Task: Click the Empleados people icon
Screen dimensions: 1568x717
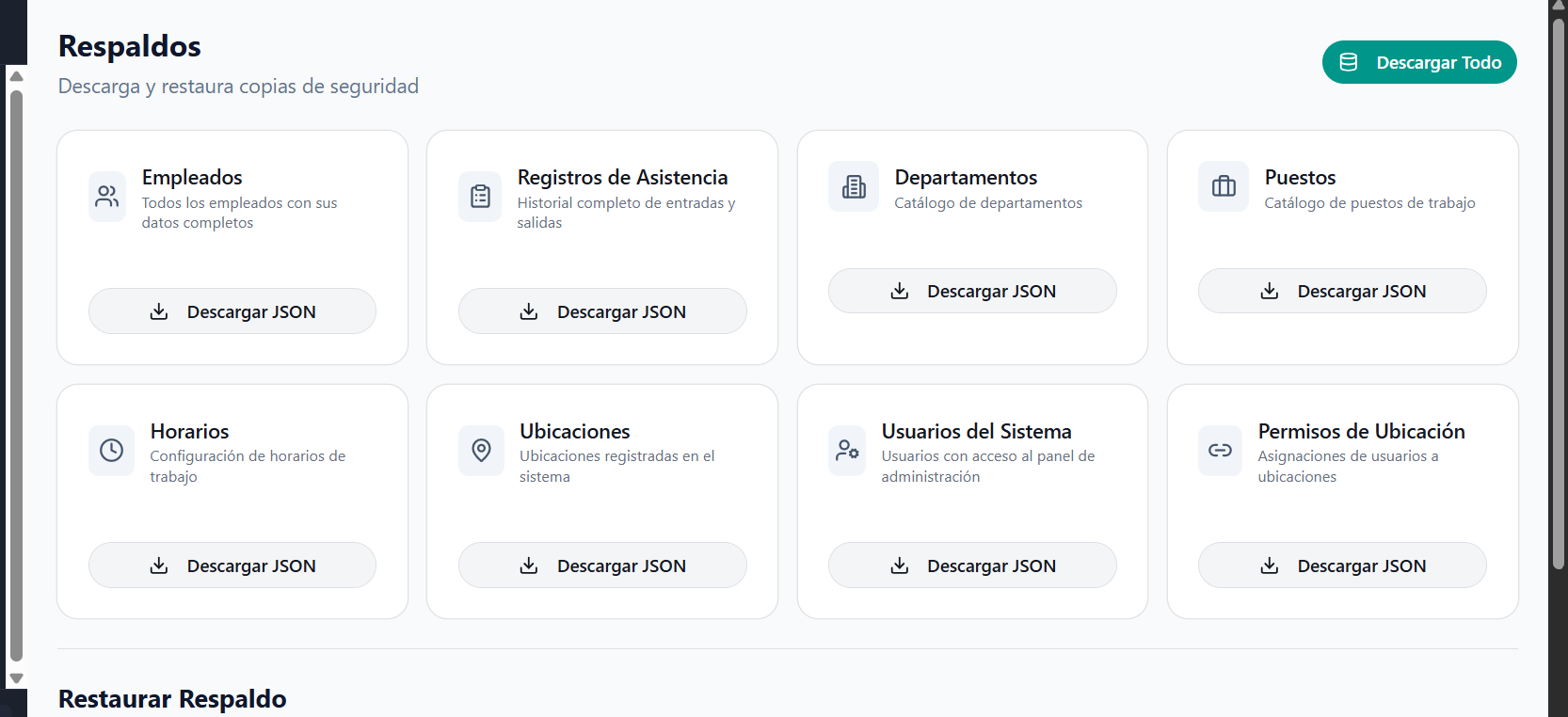Action: coord(107,197)
